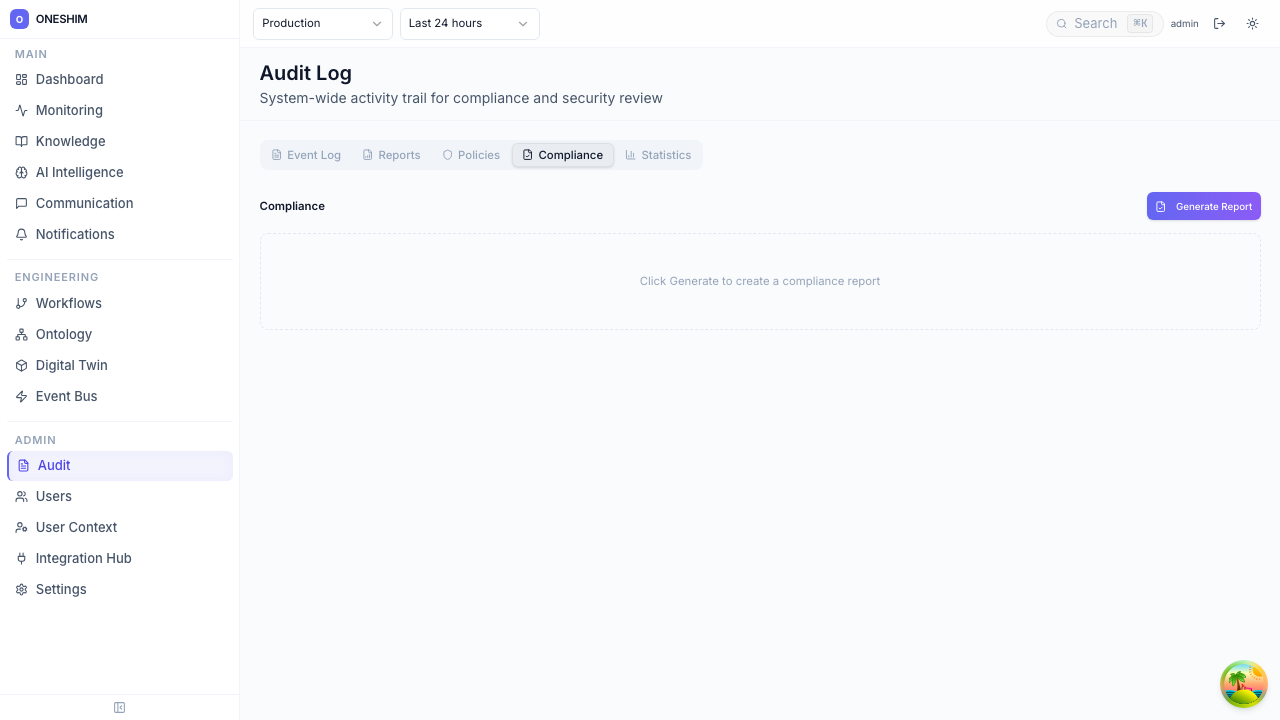Click the Knowledge book icon
The height and width of the screenshot is (720, 1280).
click(21, 141)
